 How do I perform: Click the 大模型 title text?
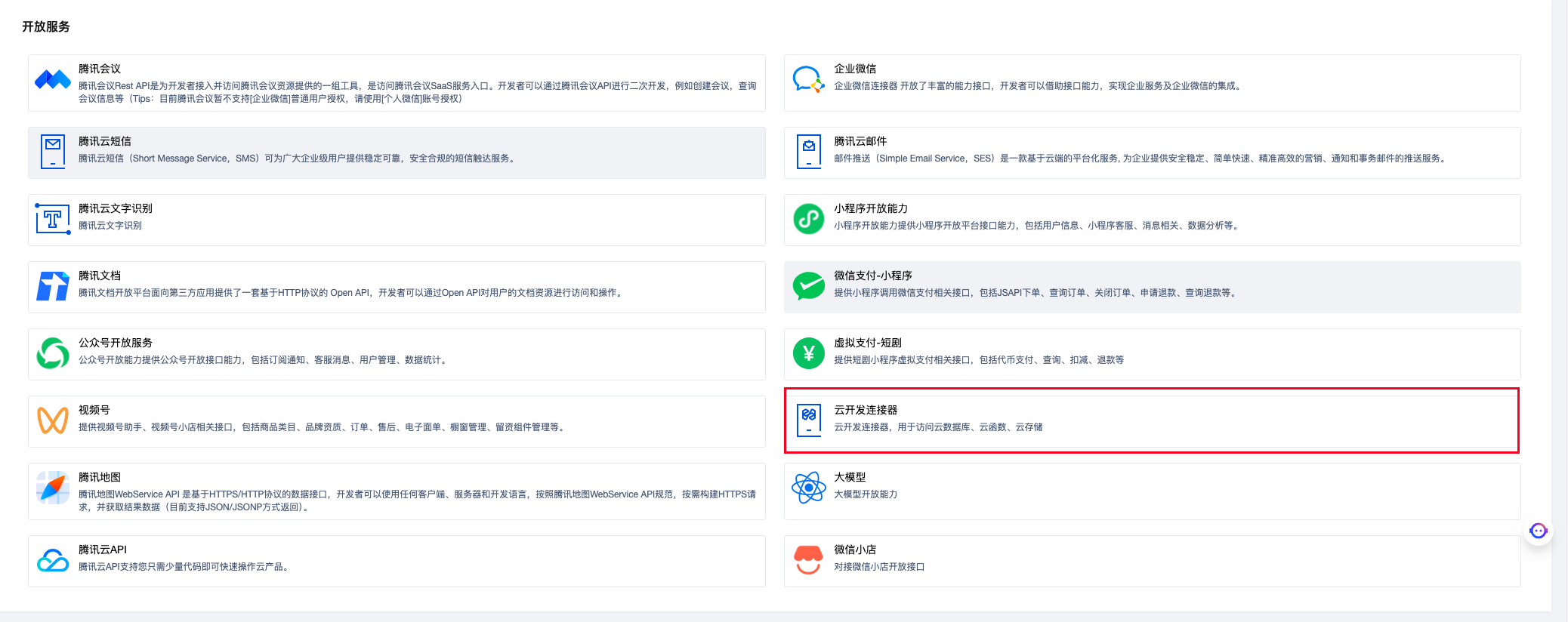[x=850, y=477]
